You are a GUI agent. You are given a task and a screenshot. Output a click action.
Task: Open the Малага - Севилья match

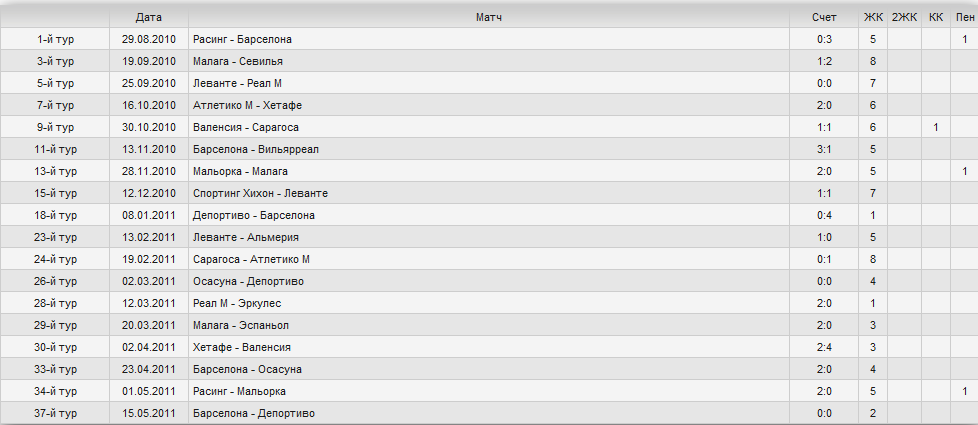(x=238, y=61)
